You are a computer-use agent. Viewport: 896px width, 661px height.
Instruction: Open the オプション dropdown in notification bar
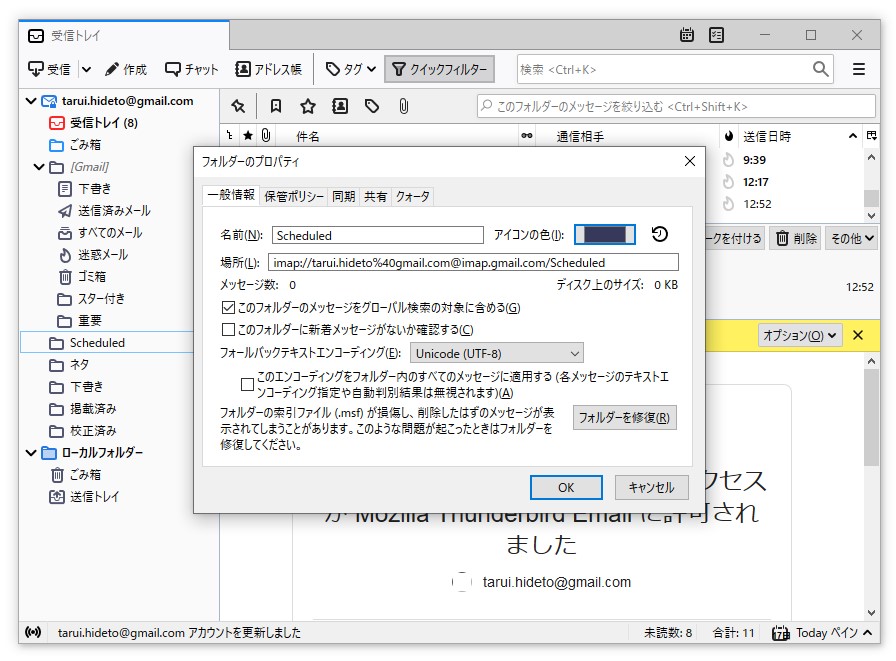799,335
